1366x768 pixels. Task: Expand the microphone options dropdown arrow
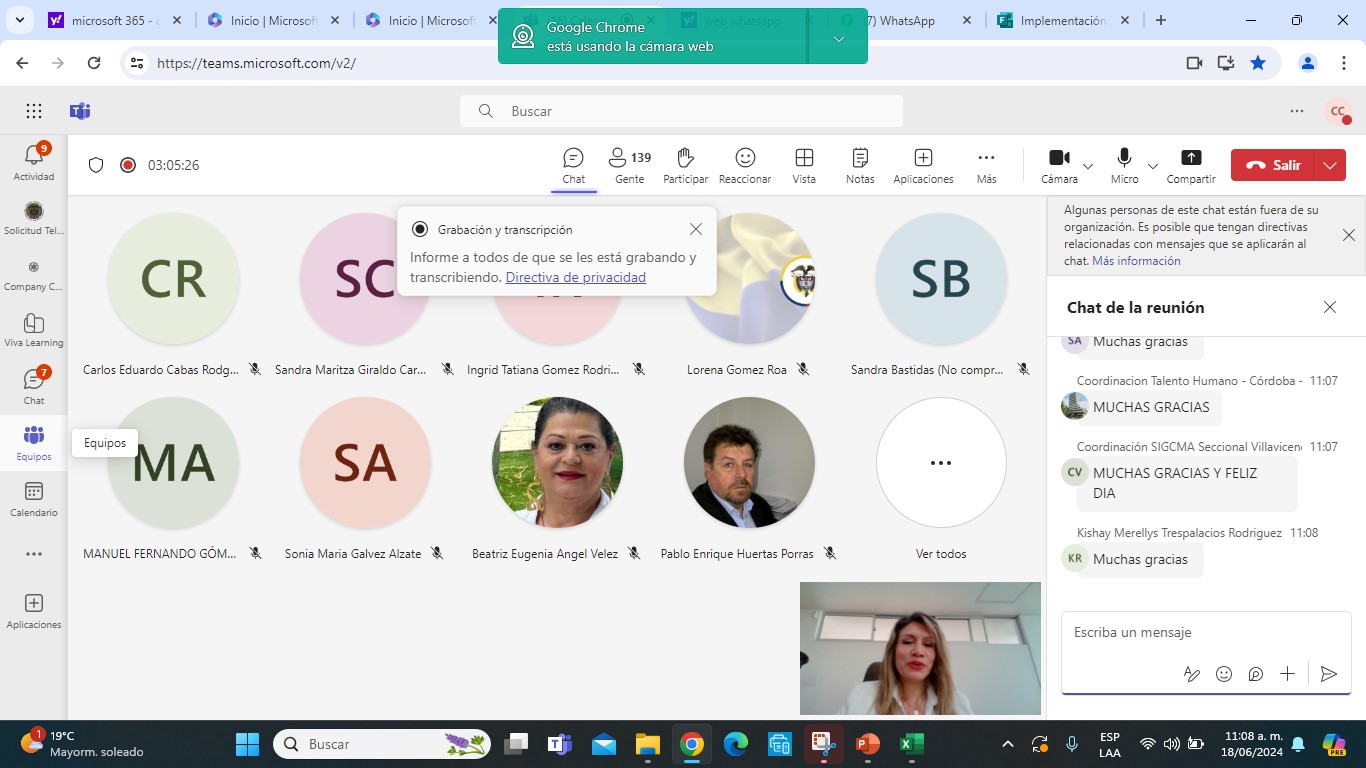click(1152, 166)
